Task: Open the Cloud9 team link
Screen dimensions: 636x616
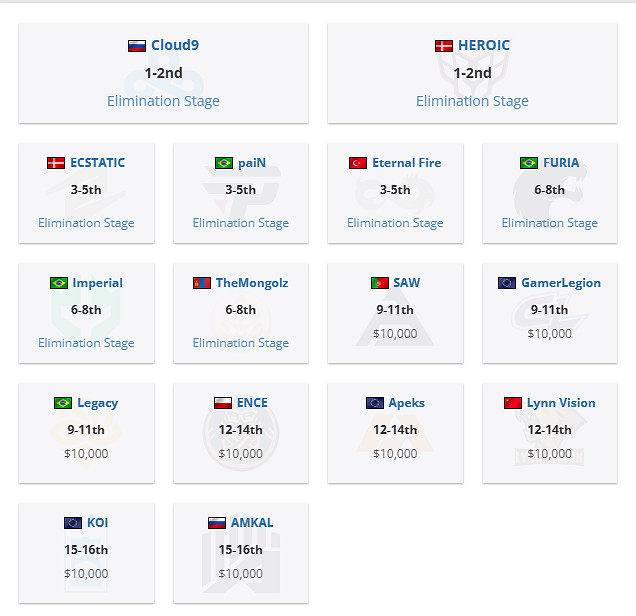Action: click(175, 45)
